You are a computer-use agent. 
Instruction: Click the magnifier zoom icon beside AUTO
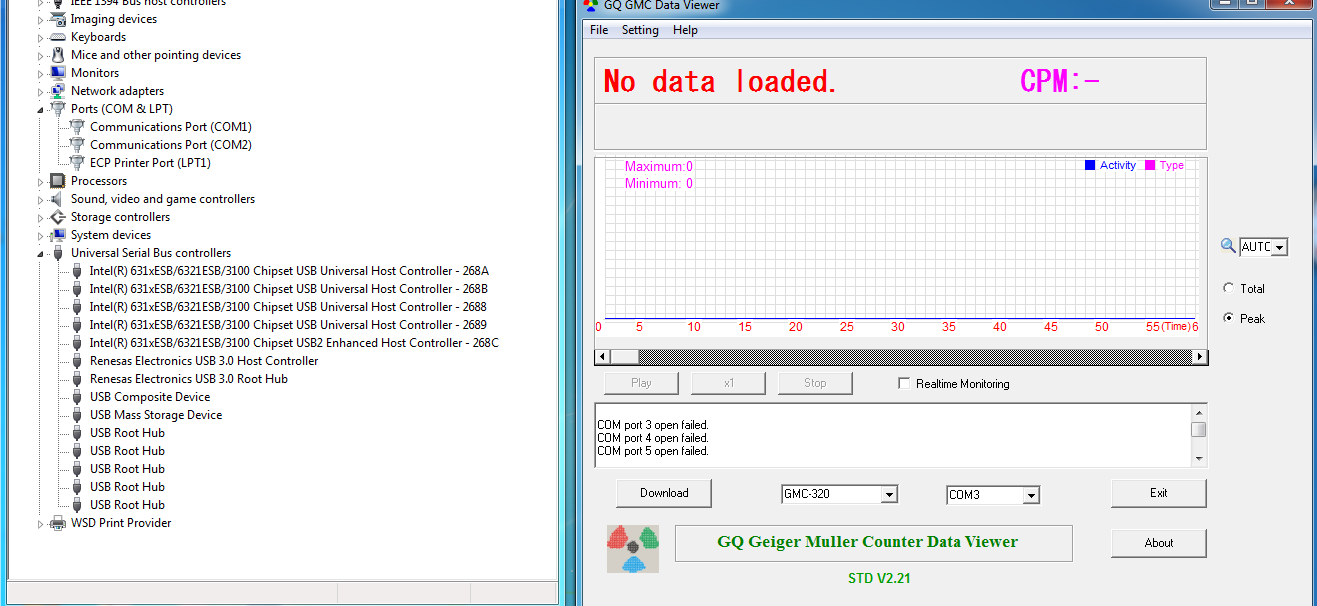pyautogui.click(x=1229, y=246)
